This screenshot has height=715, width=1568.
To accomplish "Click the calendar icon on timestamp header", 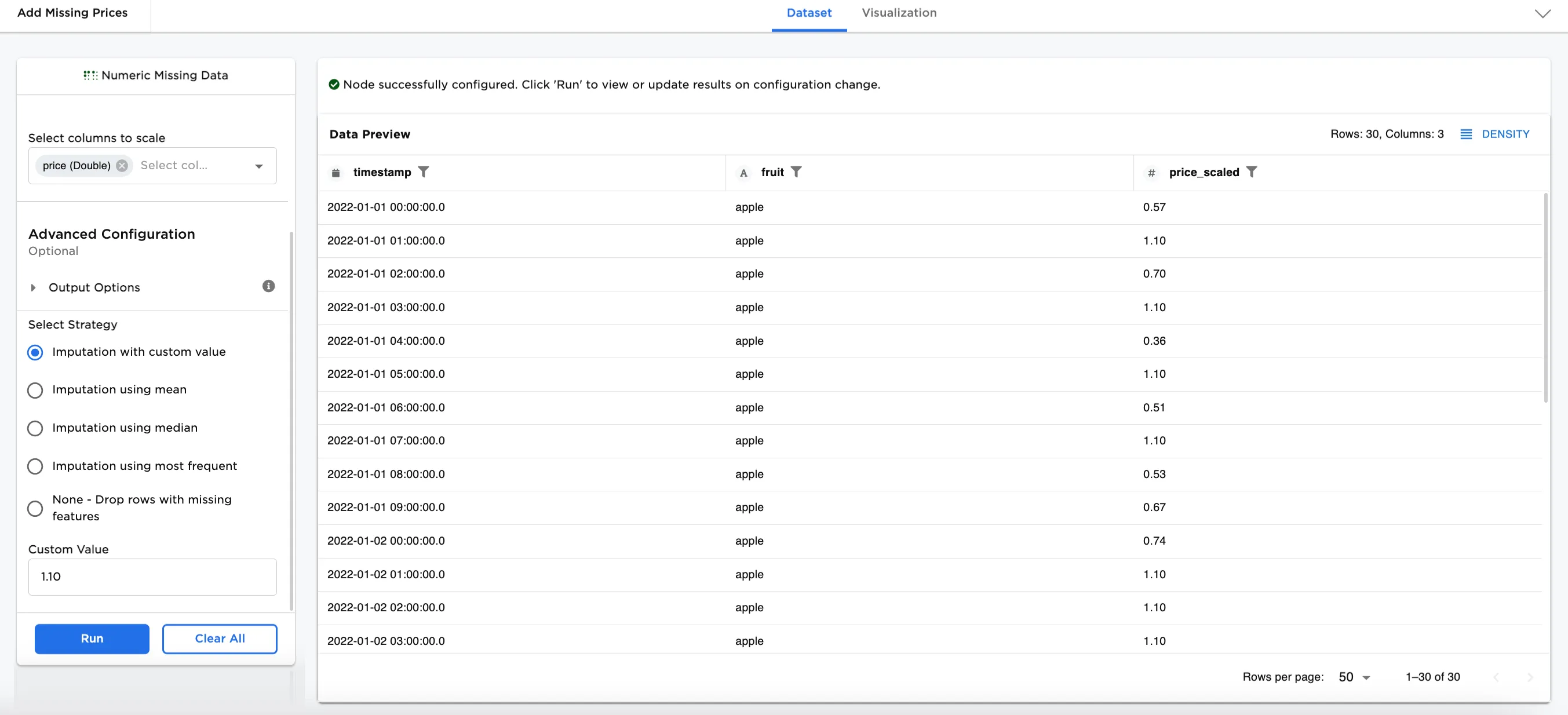I will tap(336, 173).
